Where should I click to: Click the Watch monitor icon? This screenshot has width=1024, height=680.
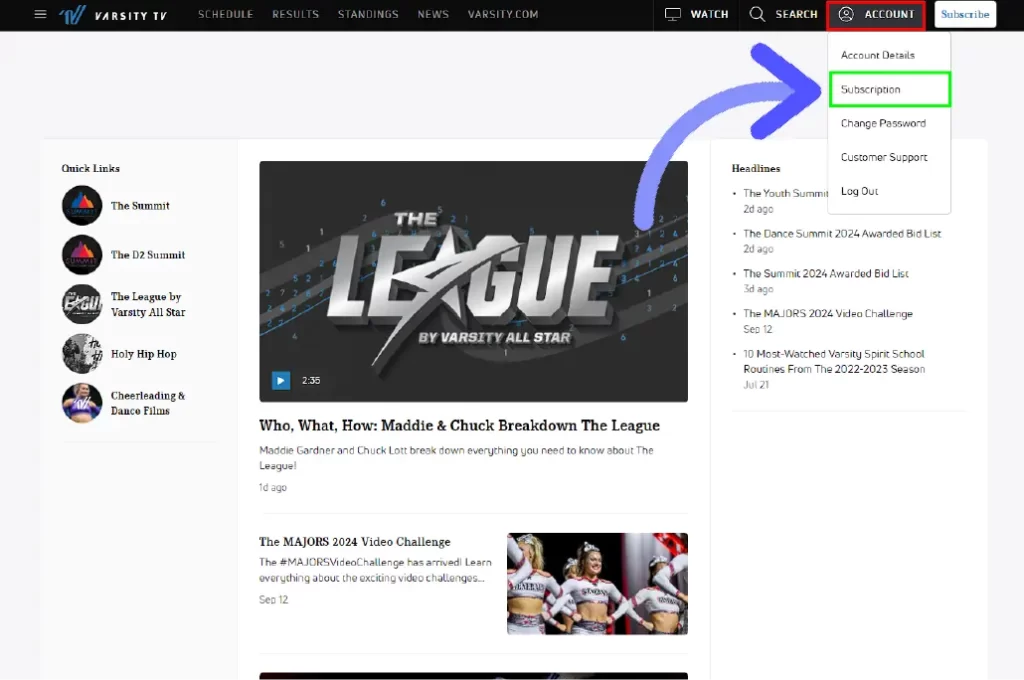[x=673, y=14]
